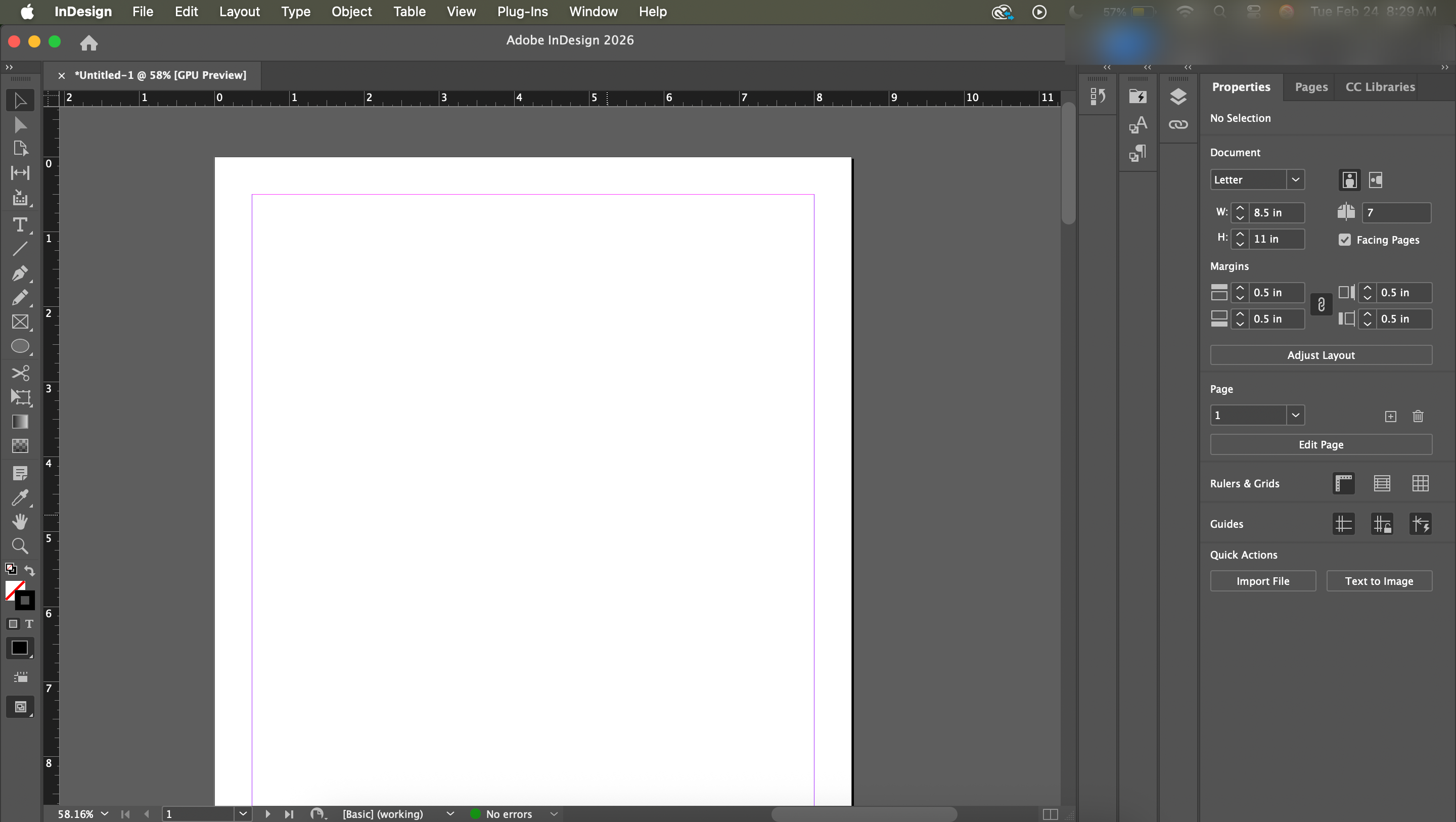
Task: Open the Object menu
Action: [x=351, y=11]
